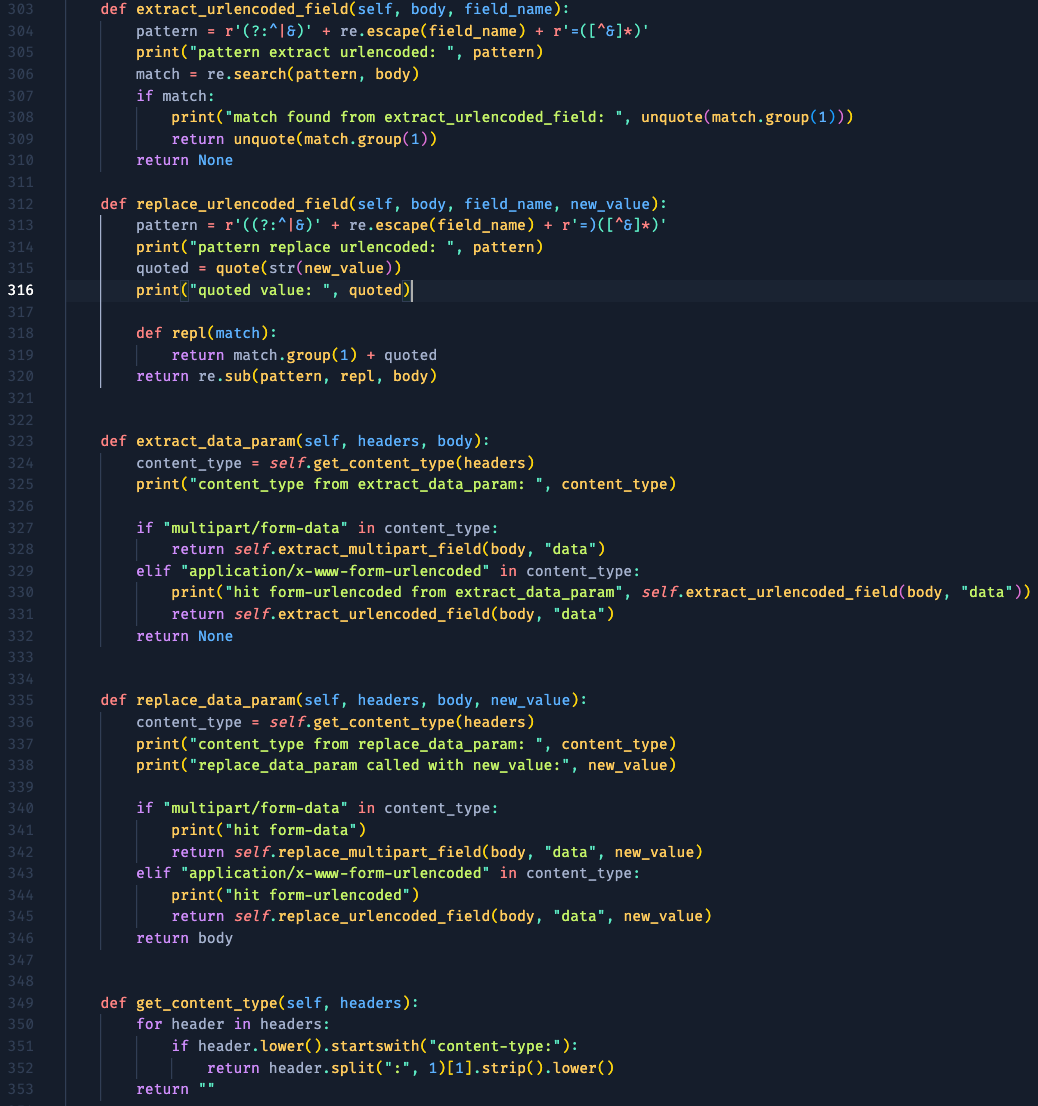
Task: Click replace_urlencoded_field in its def on line 312
Action: pos(242,204)
